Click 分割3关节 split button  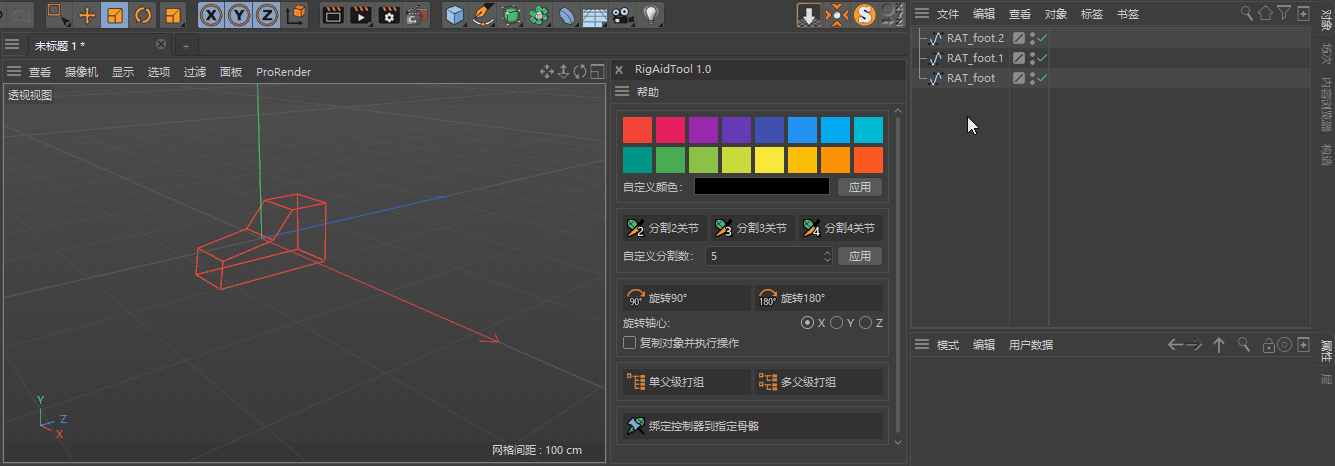pos(752,228)
